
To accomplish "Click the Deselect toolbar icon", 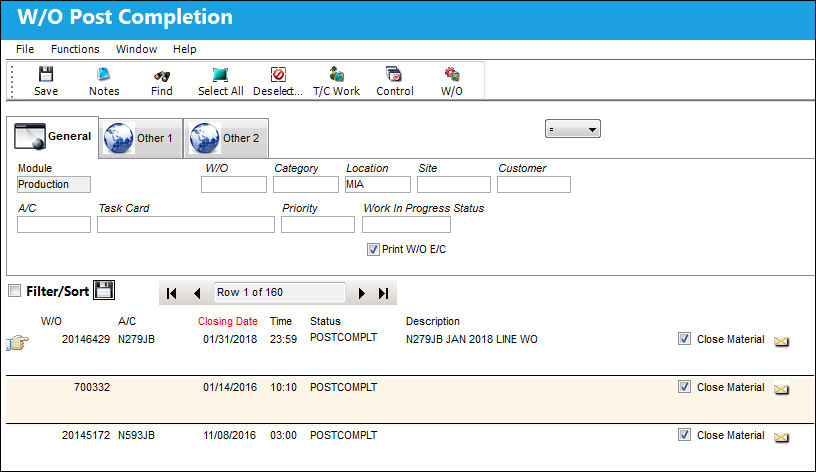I will 278,74.
